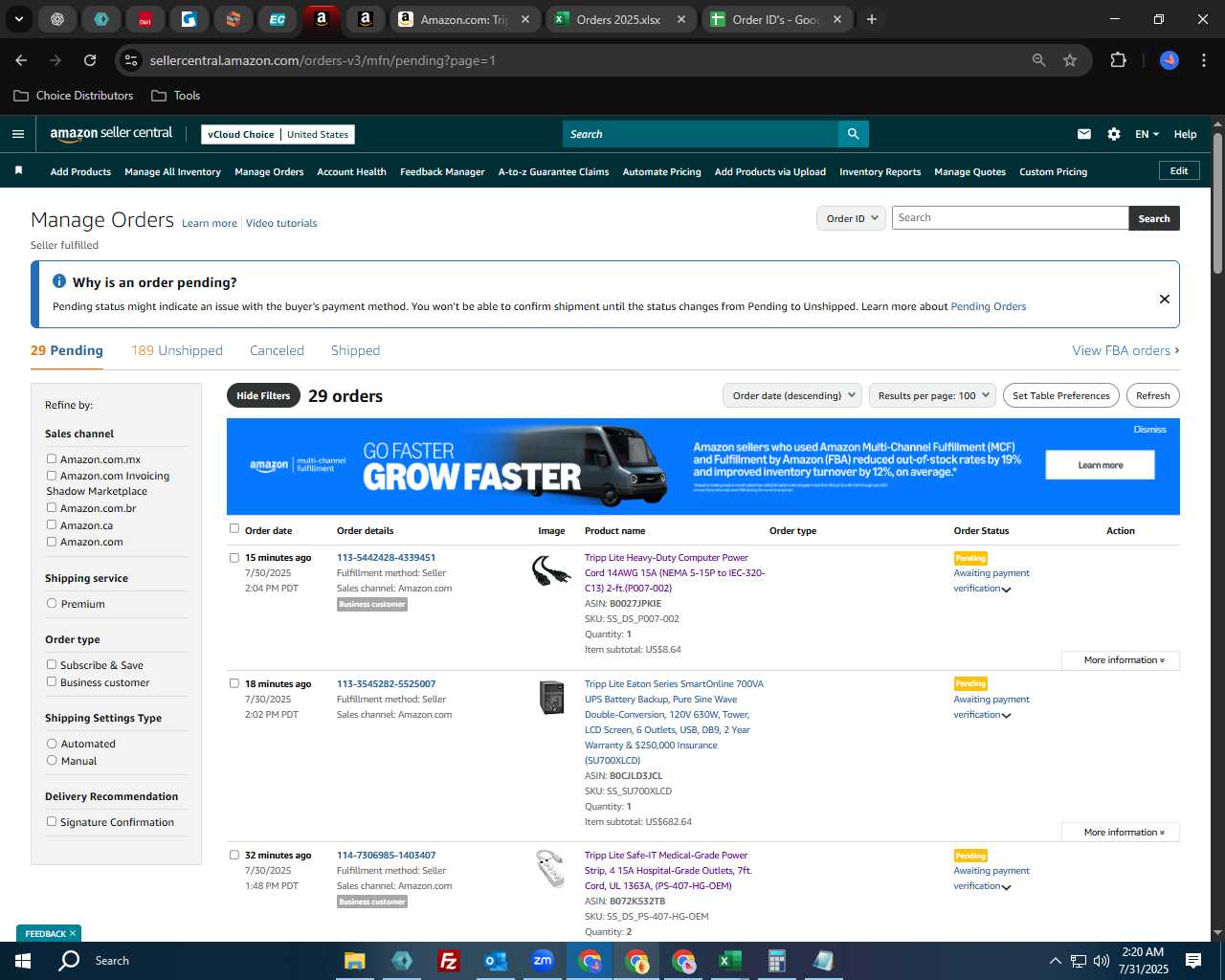Click the medical-grade power strip thumbnail
Screen dimensions: 1225x980
coord(551,869)
